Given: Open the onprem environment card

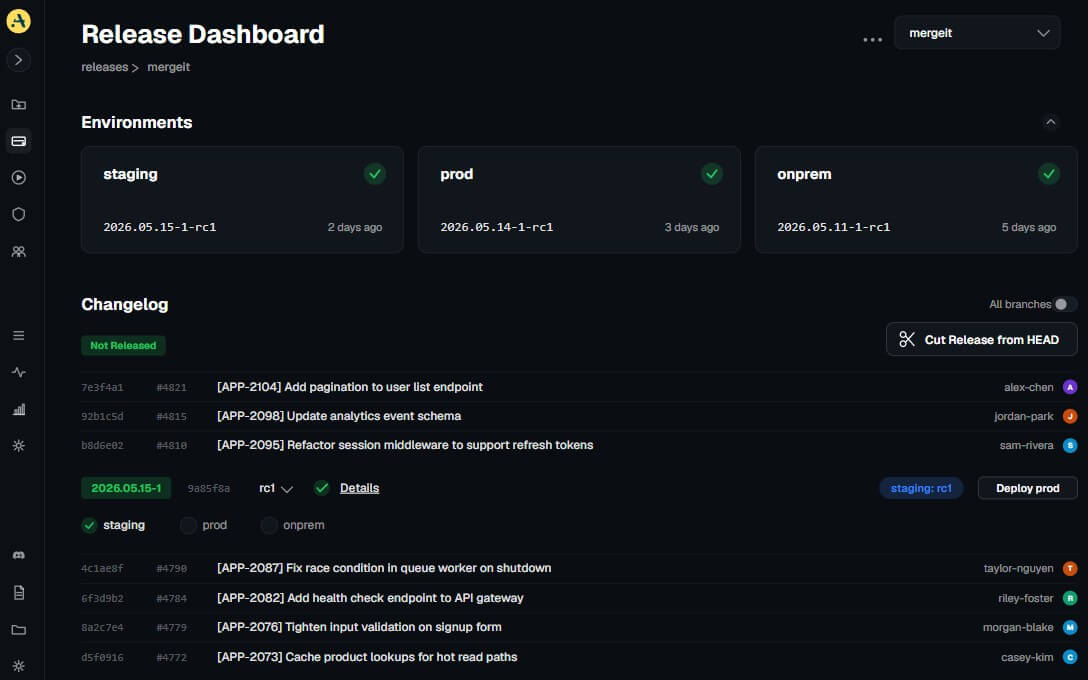Looking at the screenshot, I should pyautogui.click(x=916, y=199).
